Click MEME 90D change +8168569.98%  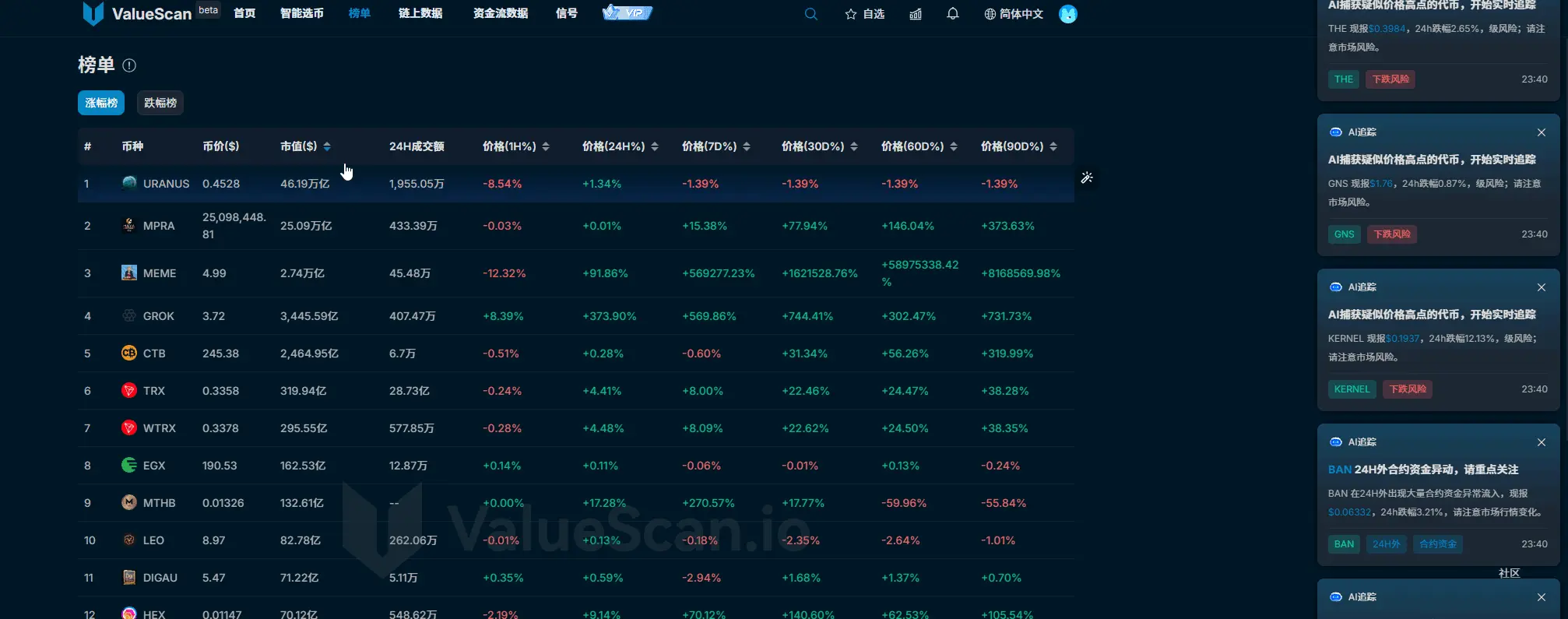tap(1021, 273)
